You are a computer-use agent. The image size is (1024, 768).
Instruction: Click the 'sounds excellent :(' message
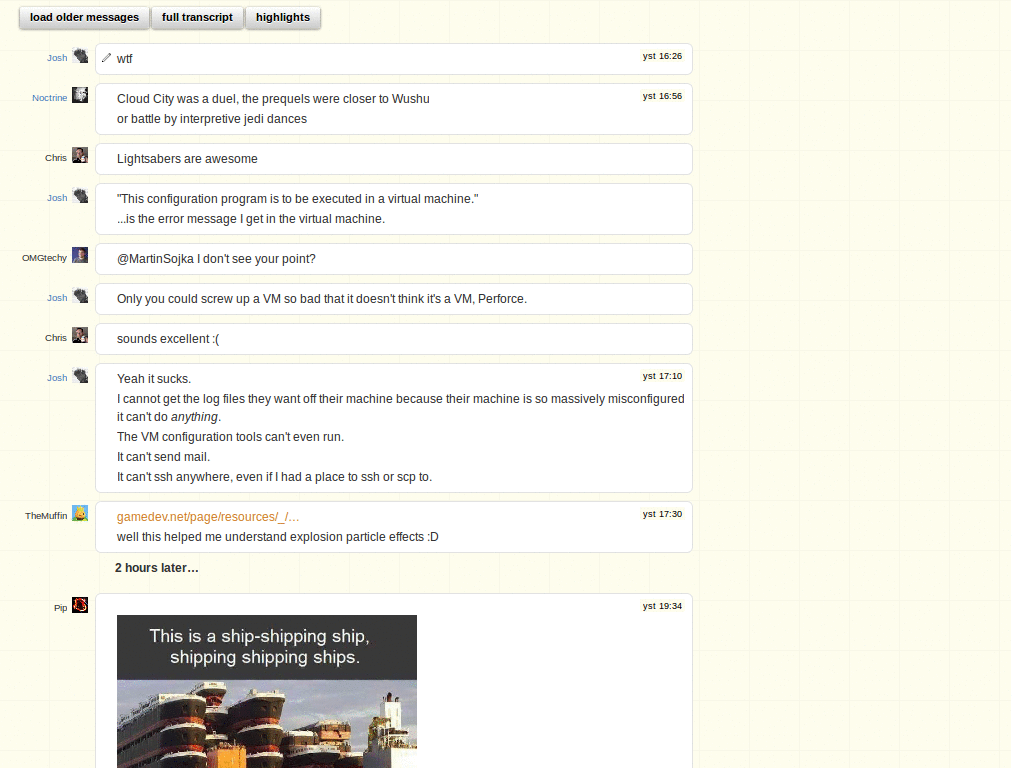[x=168, y=339]
